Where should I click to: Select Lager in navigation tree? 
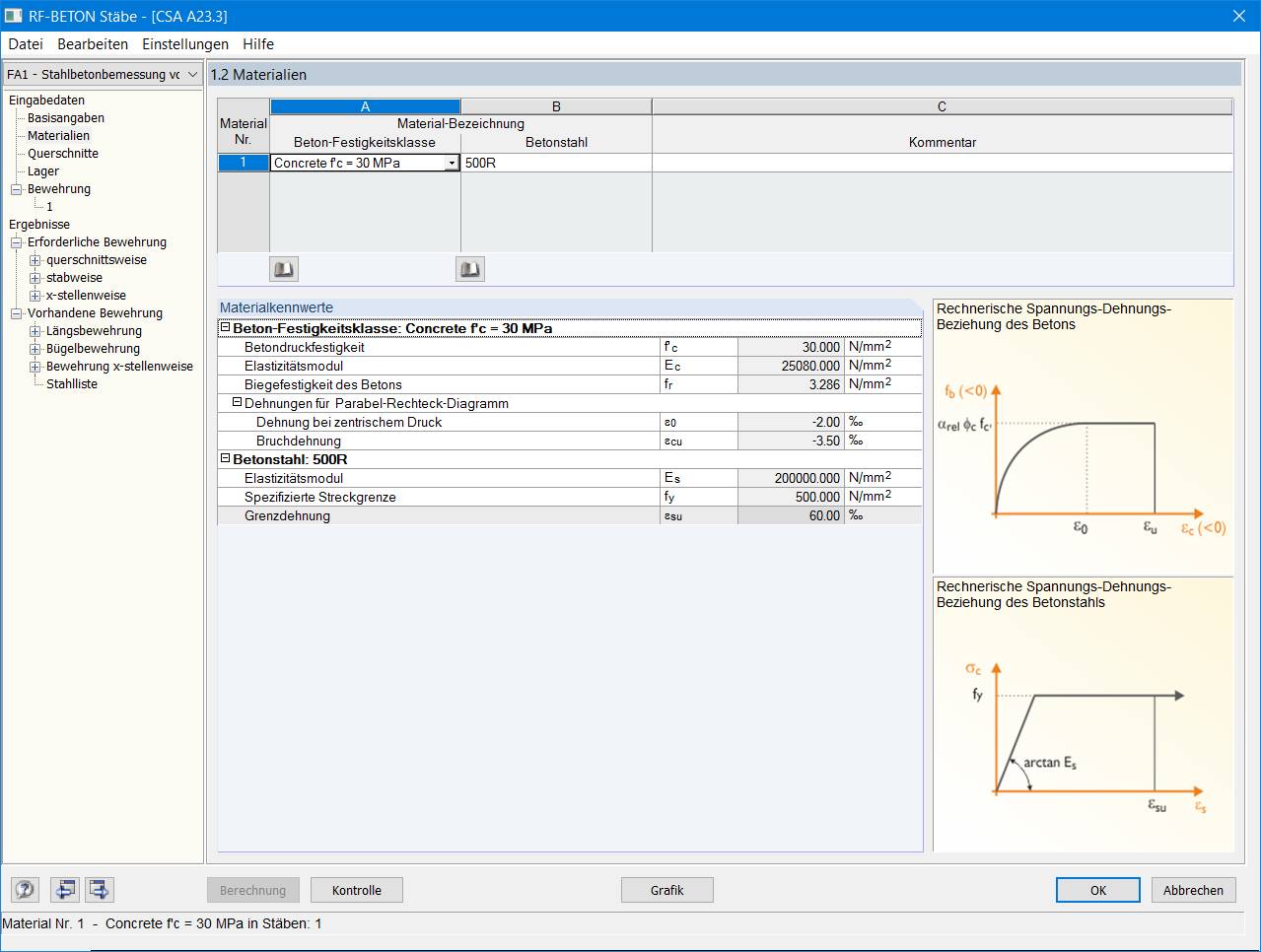pyautogui.click(x=43, y=171)
